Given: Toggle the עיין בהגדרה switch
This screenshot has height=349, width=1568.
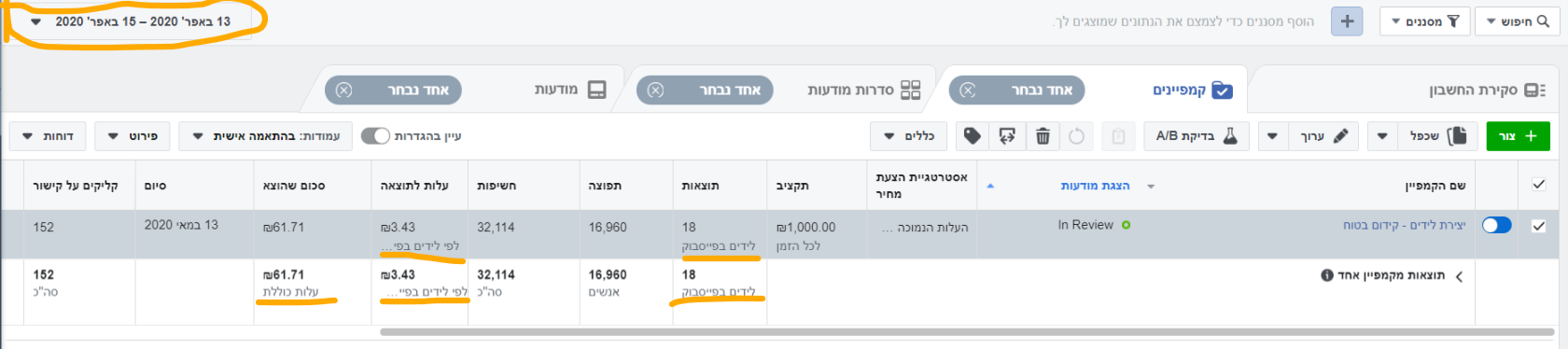Looking at the screenshot, I should [375, 136].
